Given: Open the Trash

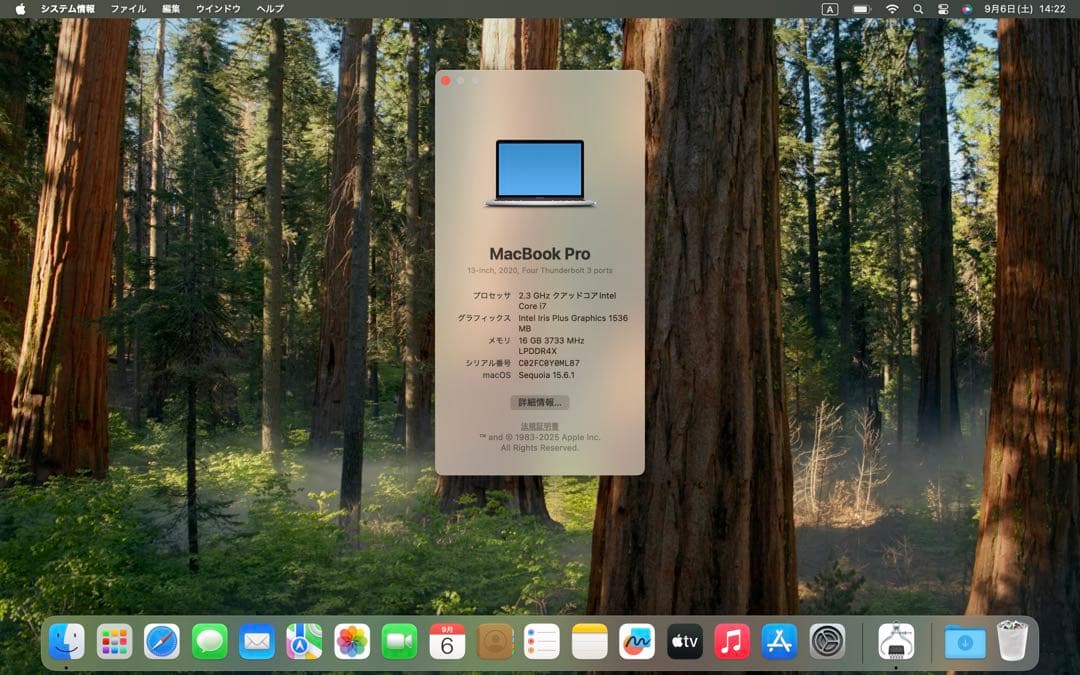Looking at the screenshot, I should 1012,641.
